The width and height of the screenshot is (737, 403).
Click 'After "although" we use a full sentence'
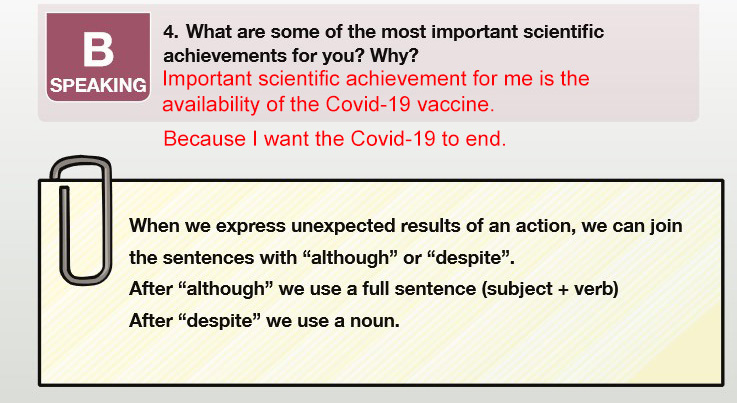pyautogui.click(x=303, y=289)
